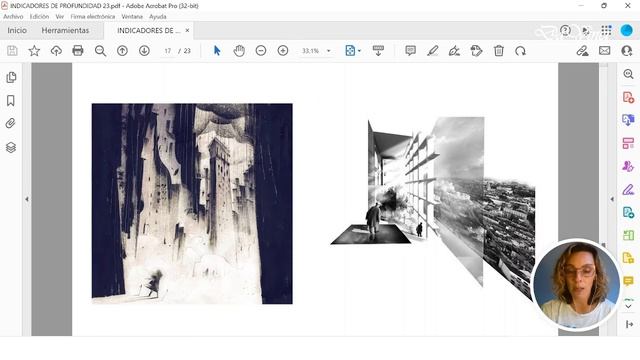Click the upload to cloud icon

[56, 51]
